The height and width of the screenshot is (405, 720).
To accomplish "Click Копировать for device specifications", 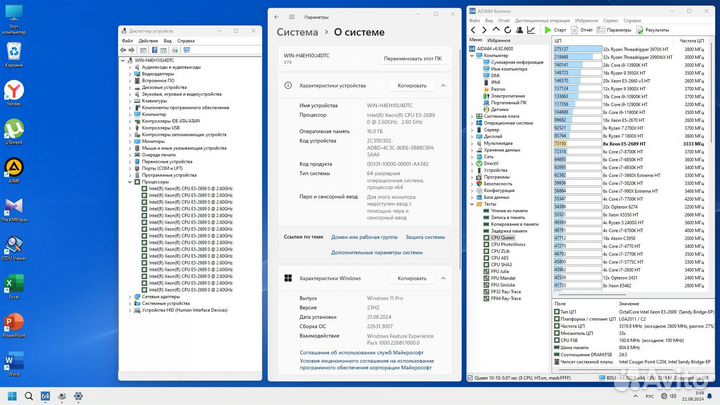I will point(411,85).
